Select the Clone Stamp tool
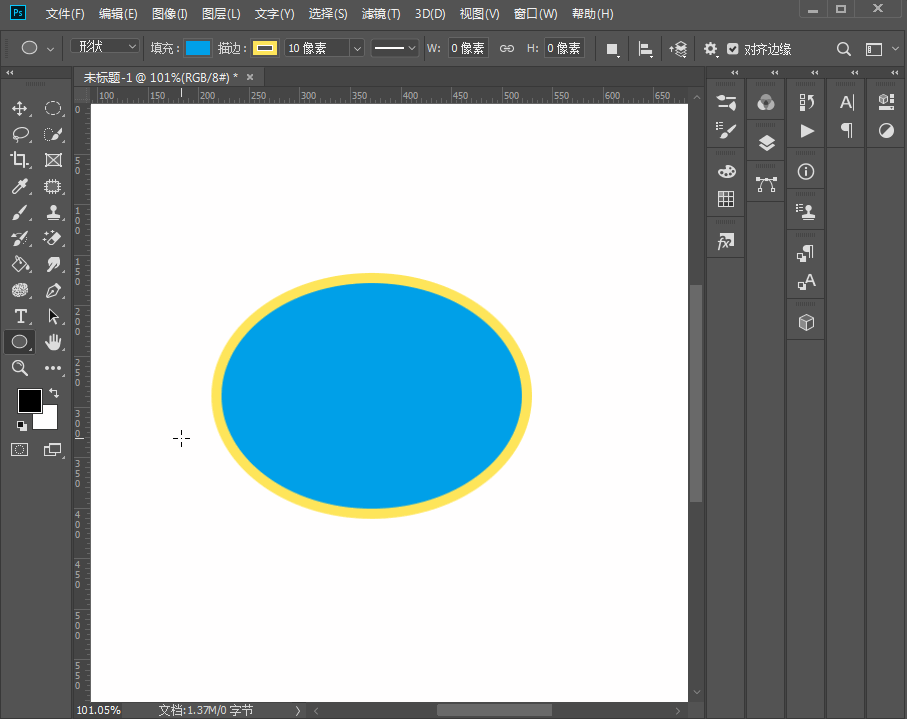 pos(53,212)
